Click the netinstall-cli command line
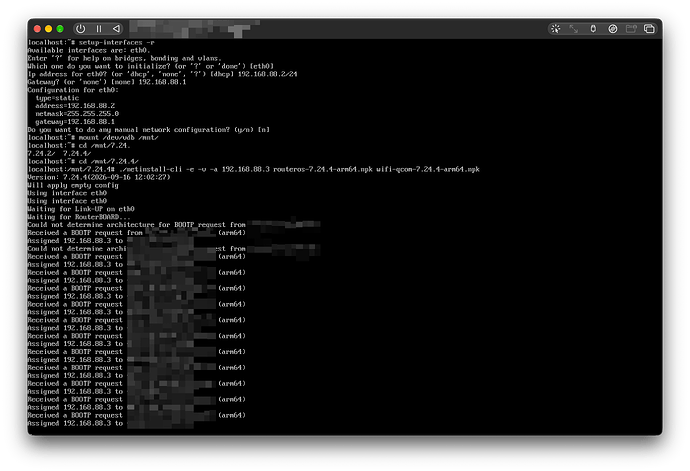The width and height of the screenshot is (690, 471). click(253, 169)
